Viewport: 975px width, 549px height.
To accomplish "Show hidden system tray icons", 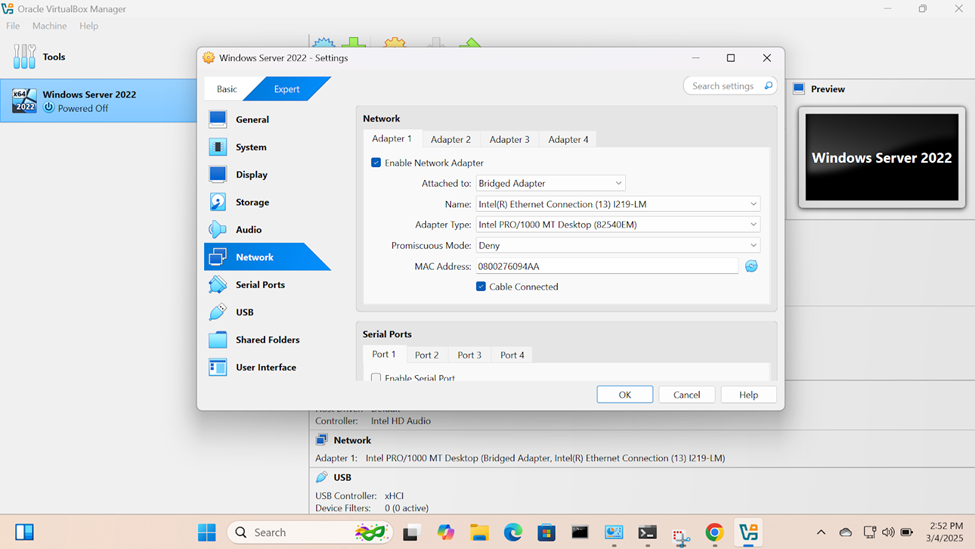I will pos(821,532).
